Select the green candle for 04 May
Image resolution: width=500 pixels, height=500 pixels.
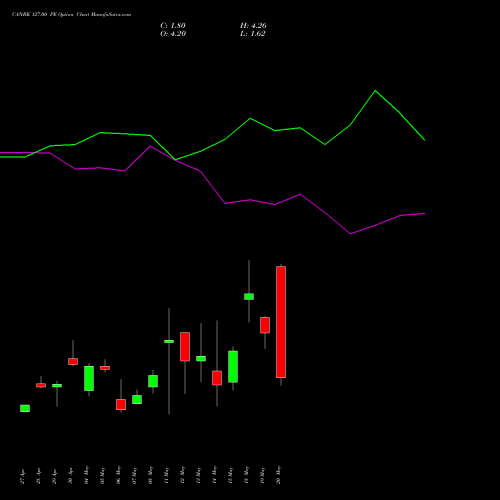89,378
